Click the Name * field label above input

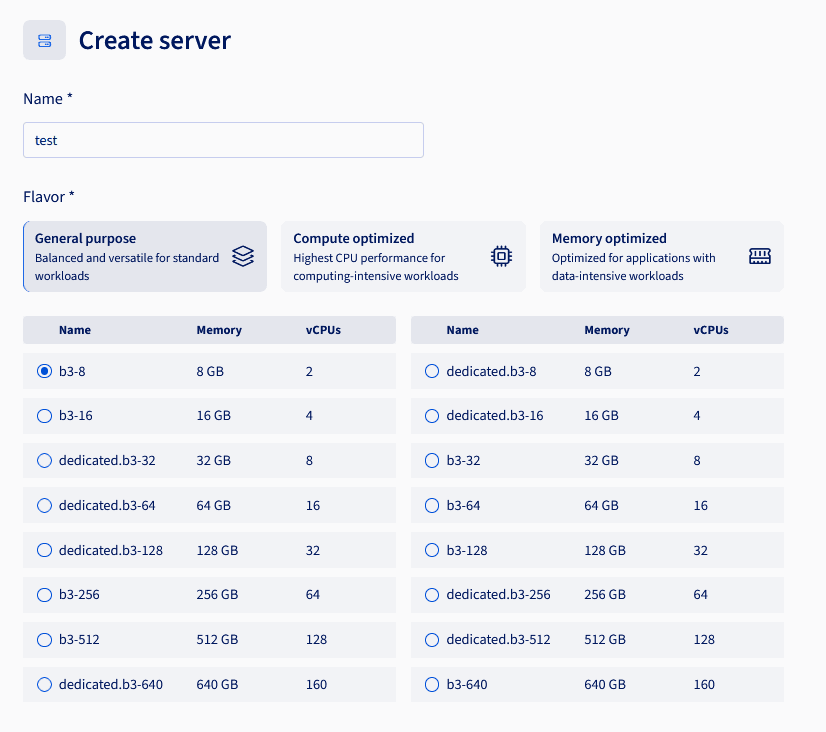(47, 99)
